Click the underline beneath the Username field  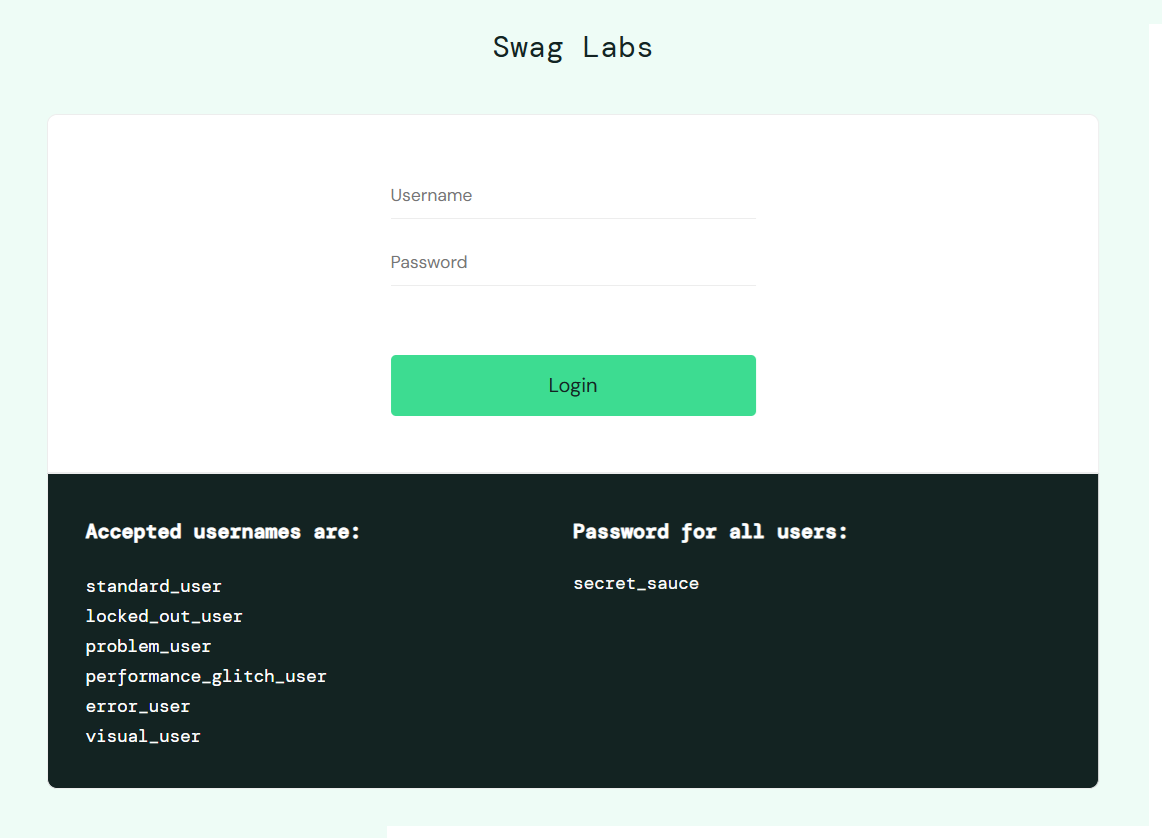pos(573,219)
